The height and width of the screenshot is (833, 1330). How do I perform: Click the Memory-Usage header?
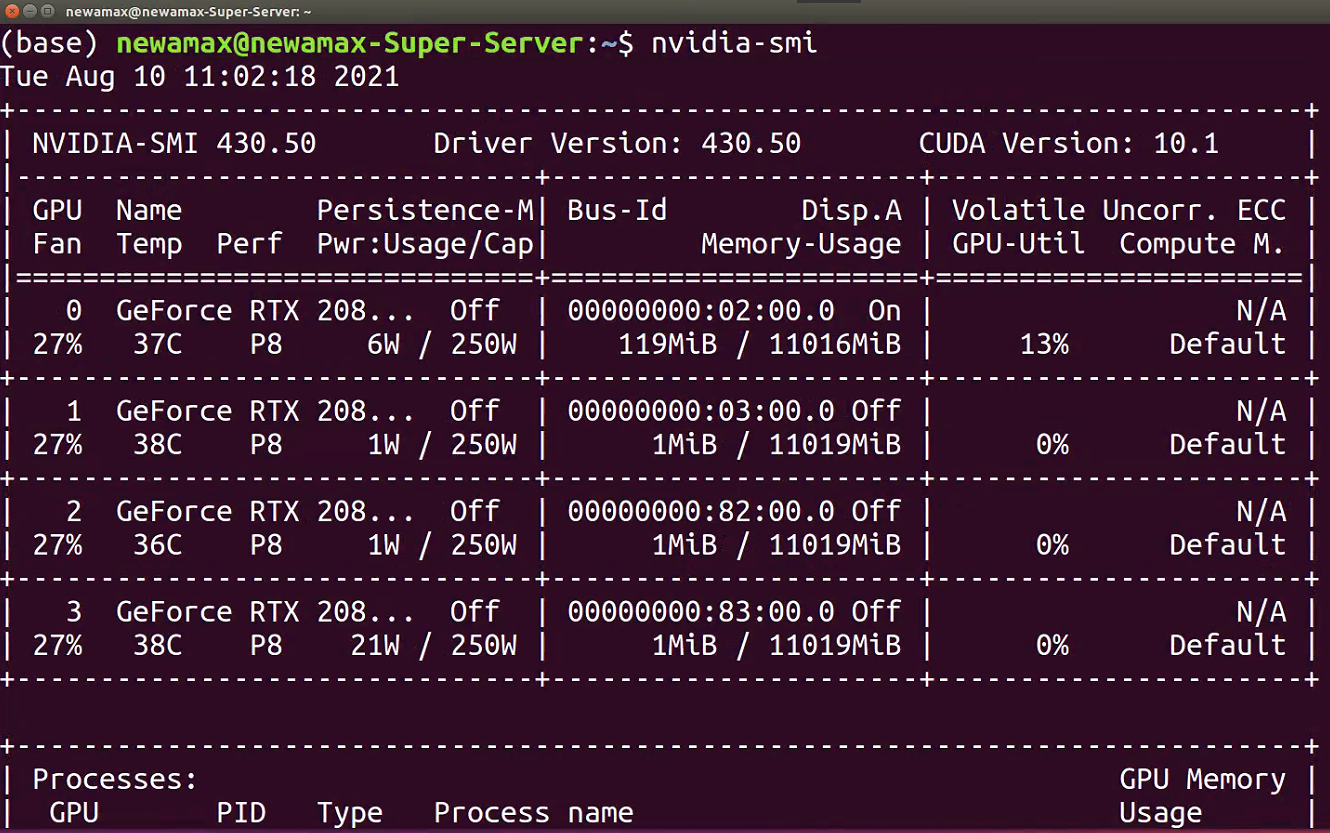pyautogui.click(x=801, y=244)
